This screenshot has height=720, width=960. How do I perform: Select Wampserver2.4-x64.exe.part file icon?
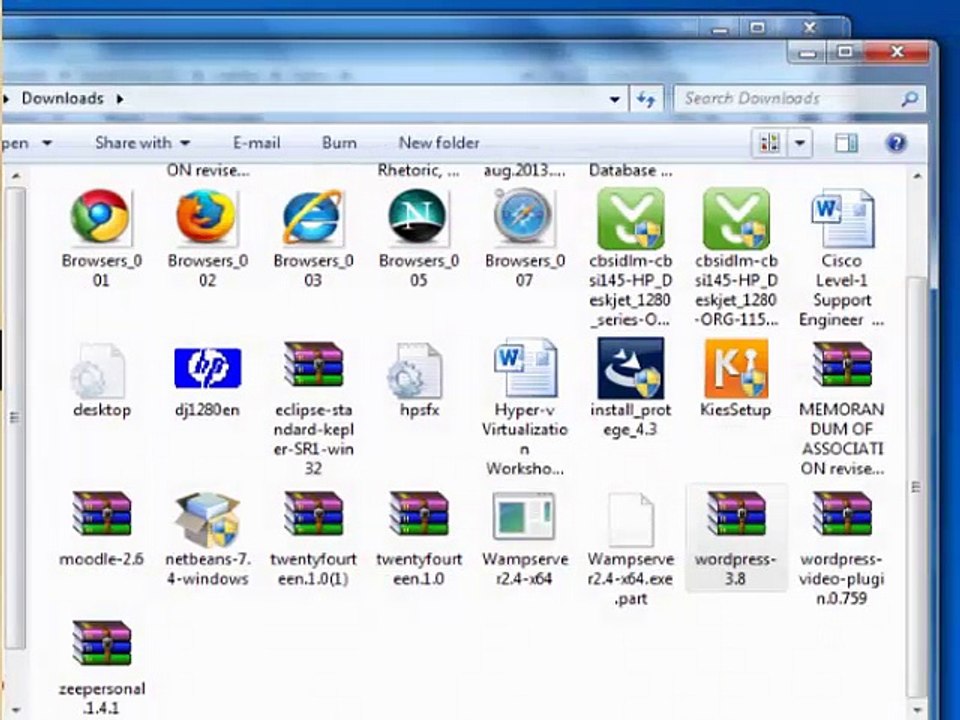pyautogui.click(x=631, y=519)
